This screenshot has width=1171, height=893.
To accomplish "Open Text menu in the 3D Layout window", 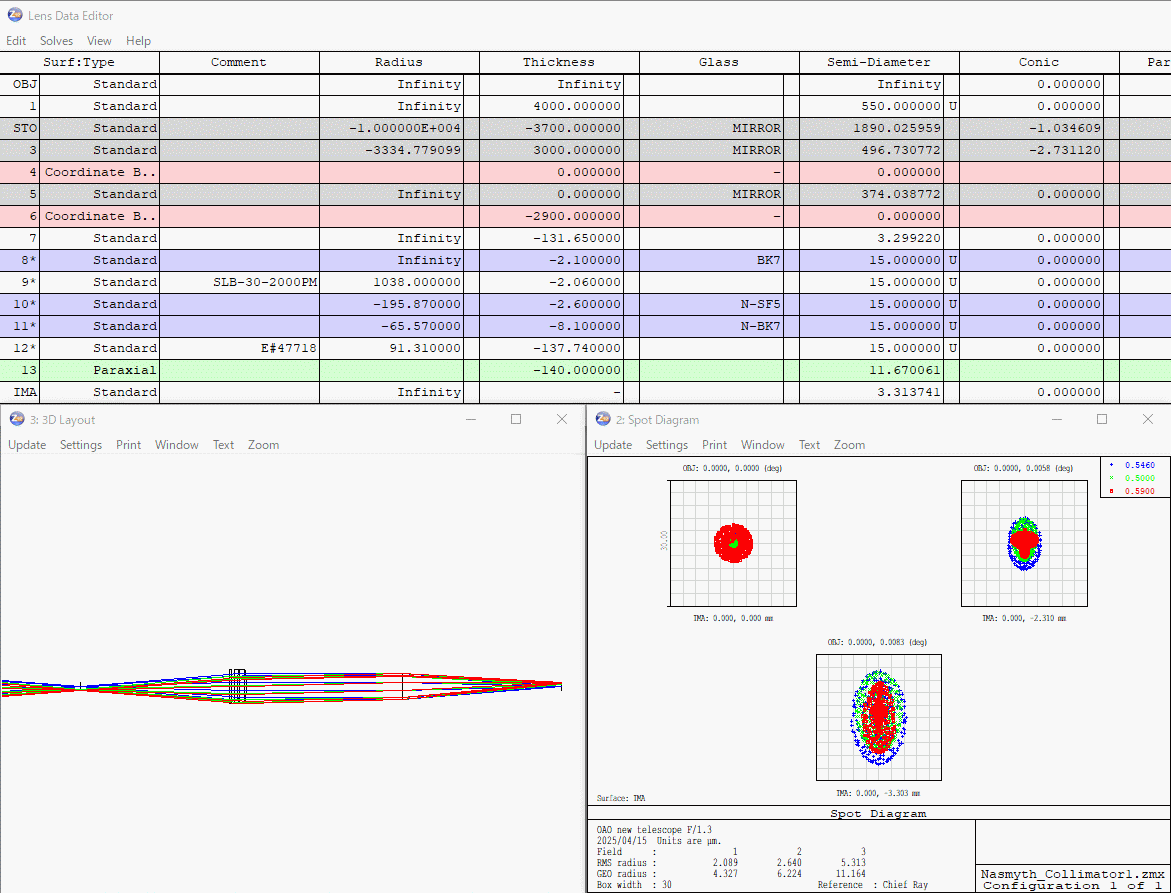I will tap(223, 445).
